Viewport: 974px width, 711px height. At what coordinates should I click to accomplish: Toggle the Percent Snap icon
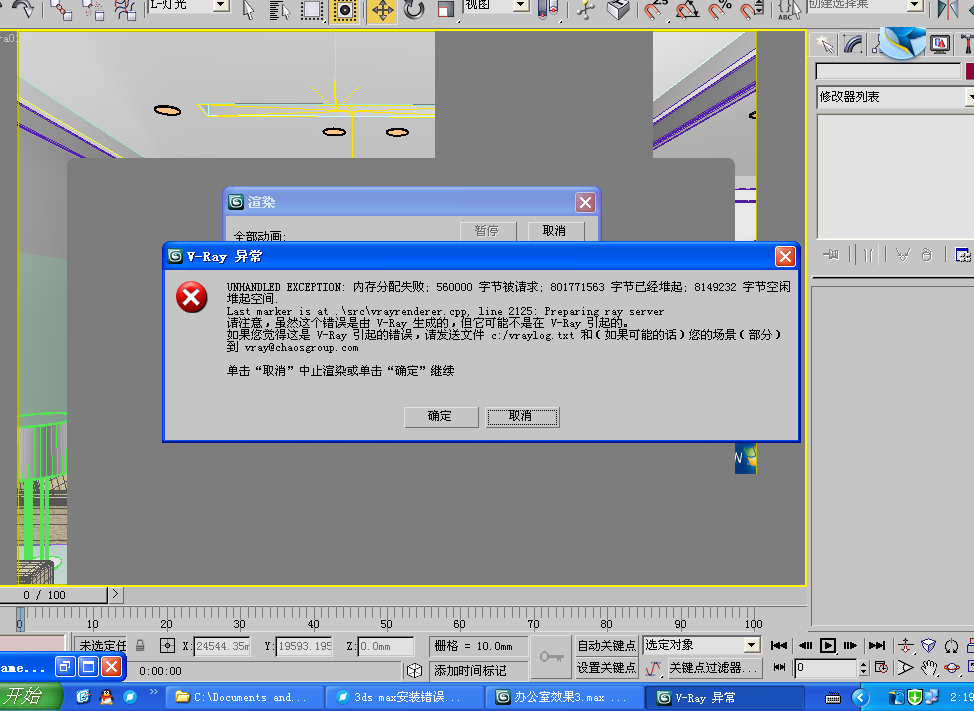[719, 9]
